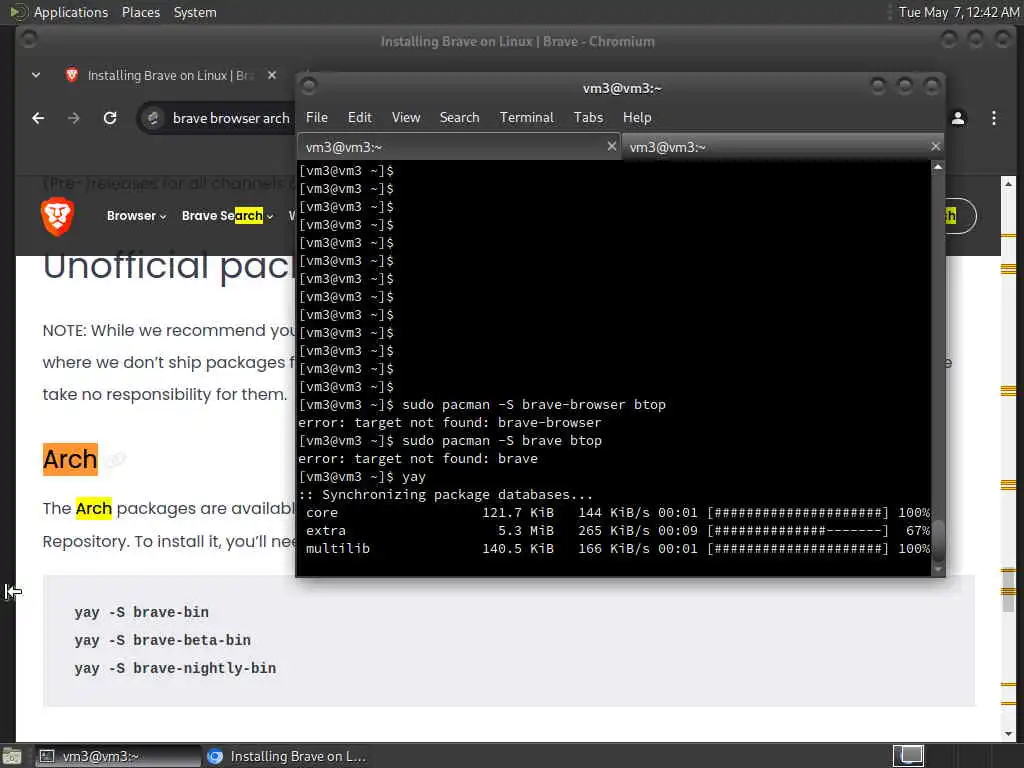The height and width of the screenshot is (768, 1024).
Task: Expand the Brave Search dropdown menu
Action: coord(227,216)
